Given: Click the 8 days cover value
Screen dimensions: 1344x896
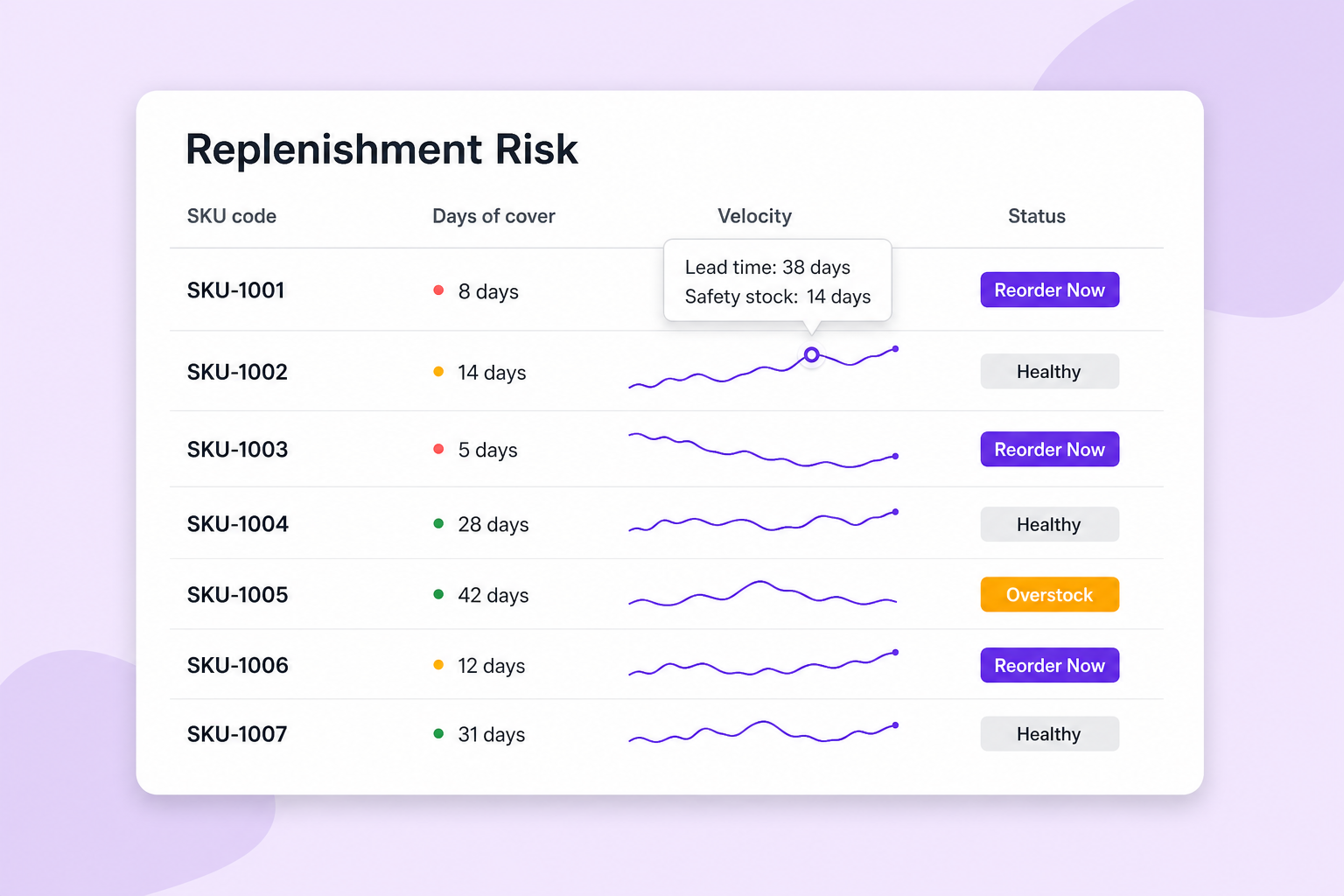Looking at the screenshot, I should (x=488, y=291).
